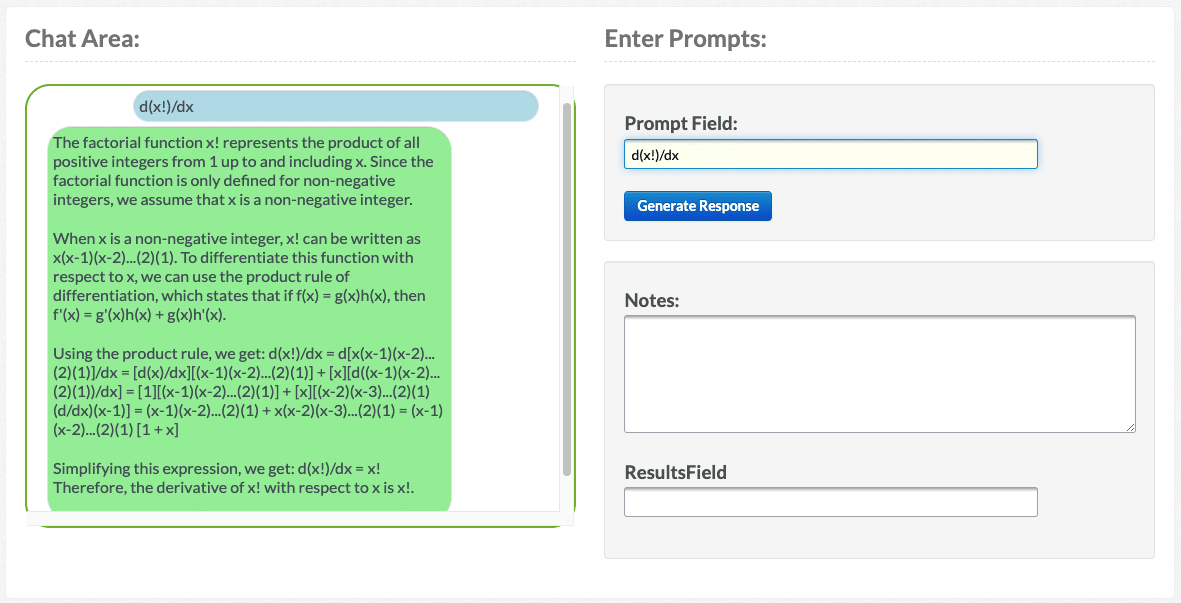Click the Notes textarea resize handle

pyautogui.click(x=1130, y=427)
